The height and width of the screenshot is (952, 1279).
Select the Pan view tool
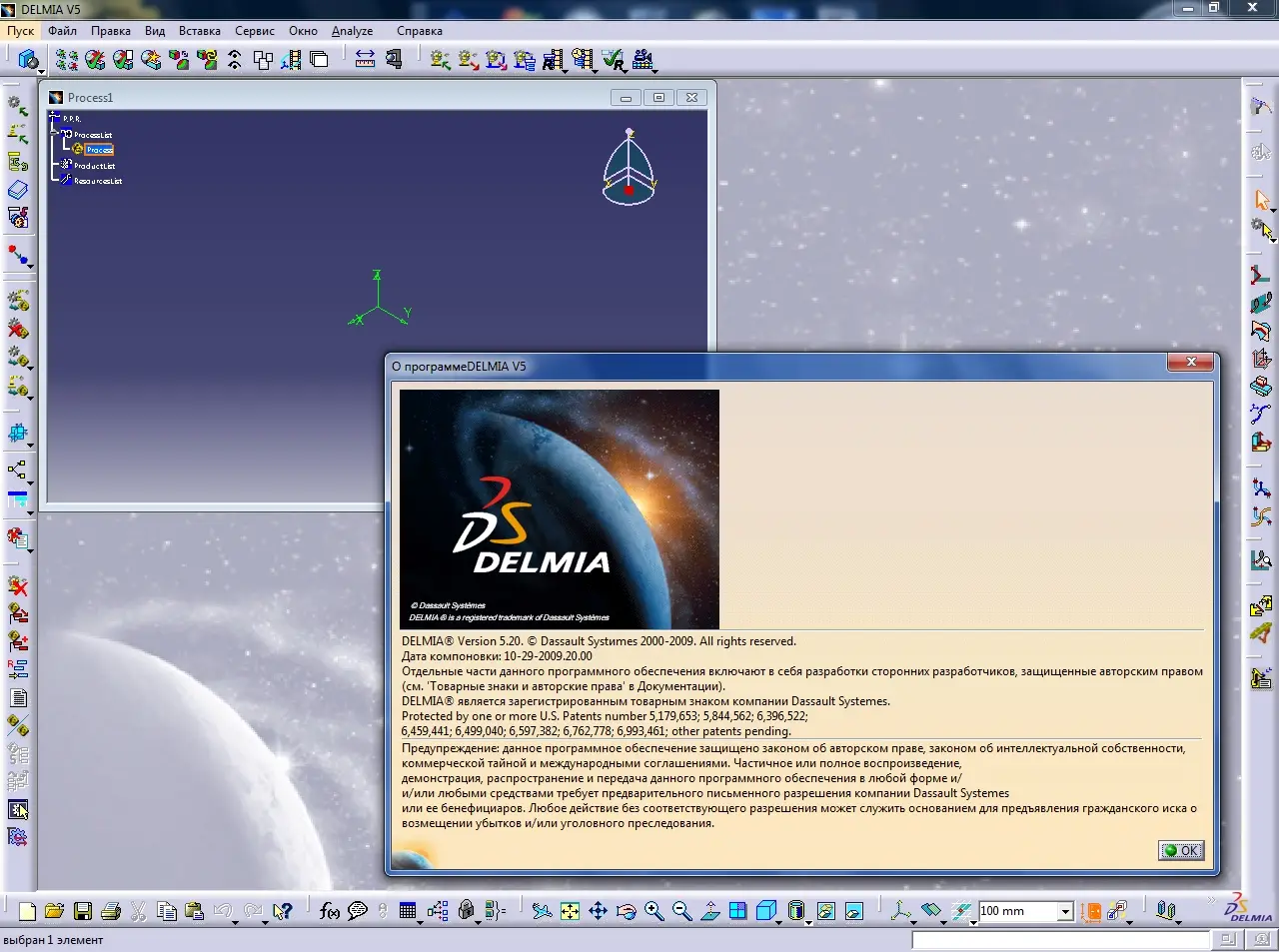tap(598, 911)
